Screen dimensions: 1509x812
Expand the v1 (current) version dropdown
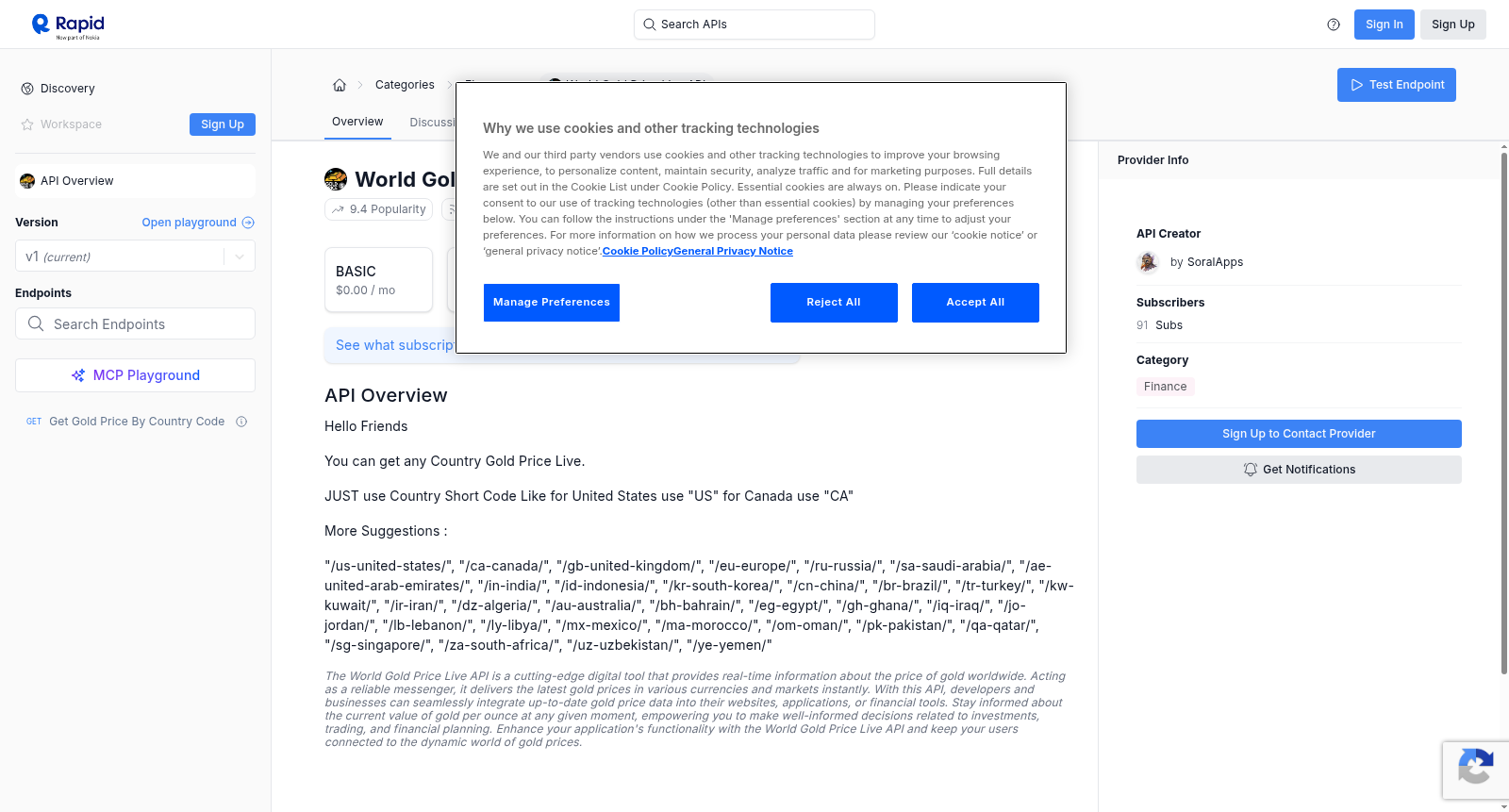(x=135, y=257)
